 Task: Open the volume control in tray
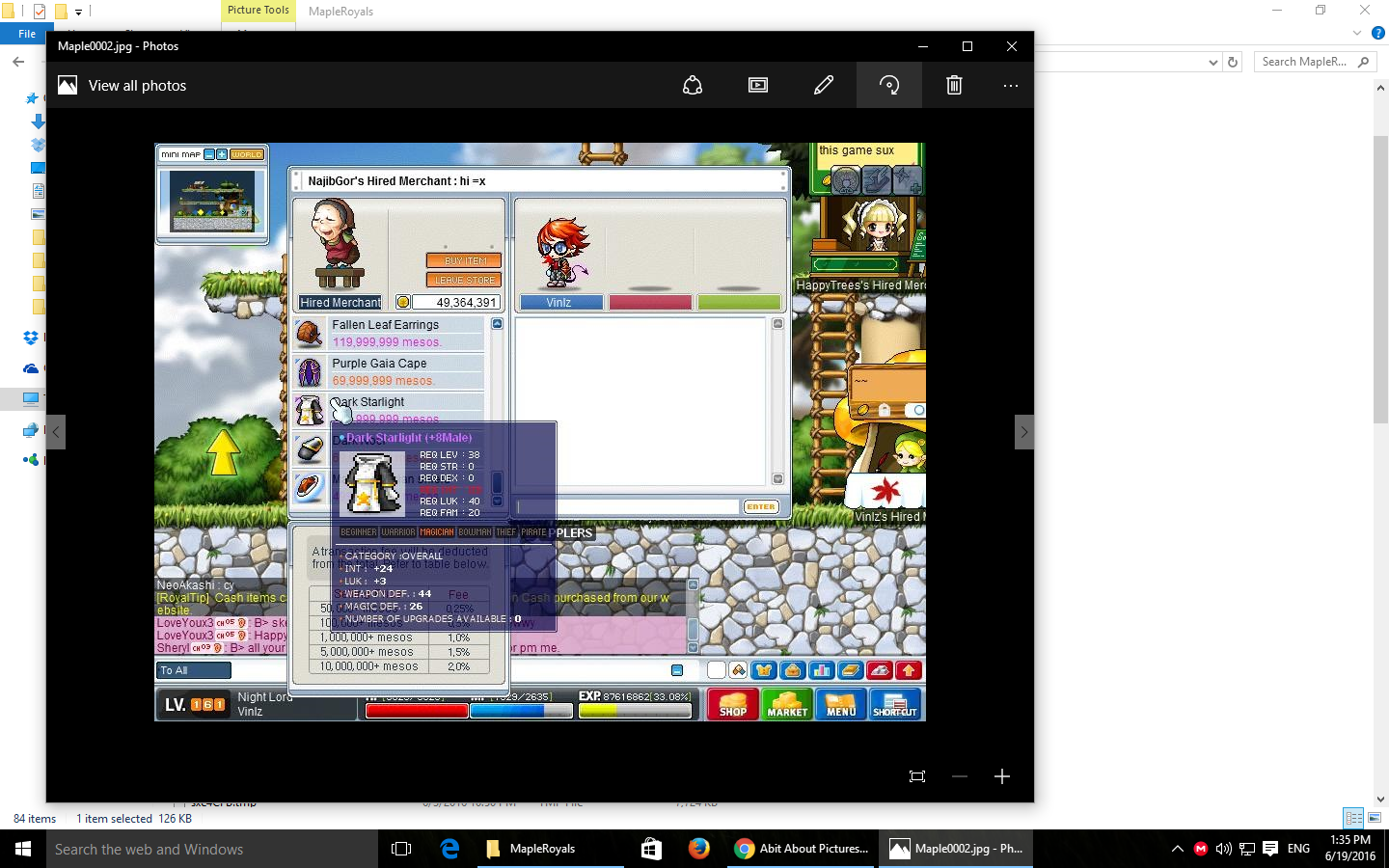1224,849
